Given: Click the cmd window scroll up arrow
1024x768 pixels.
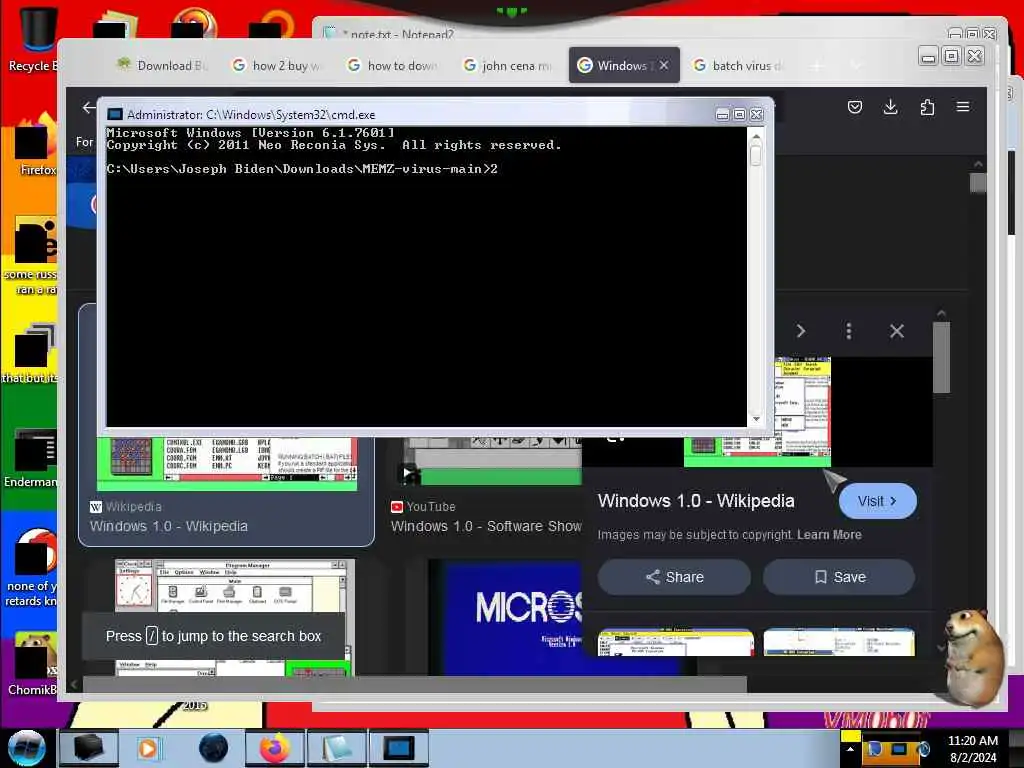Looking at the screenshot, I should pyautogui.click(x=756, y=137).
